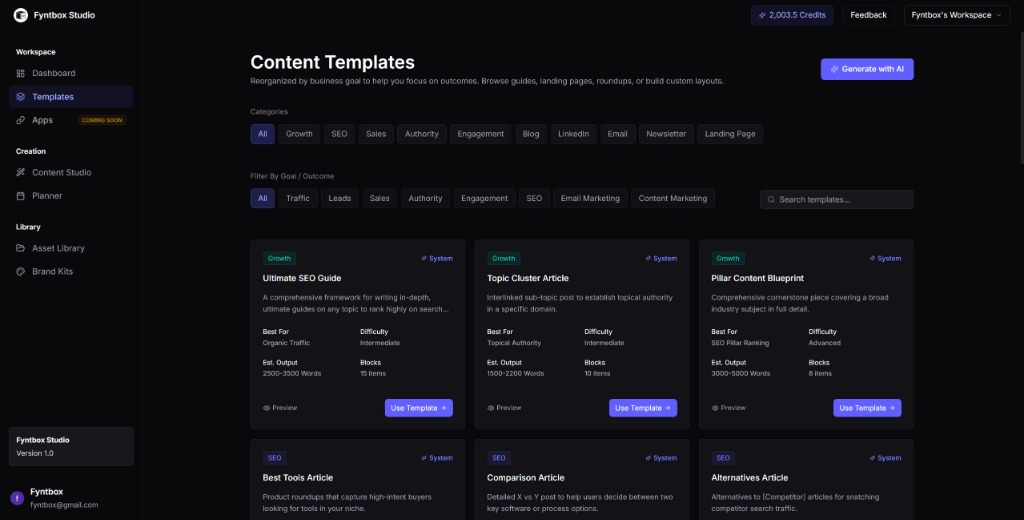Click System badge on Ultimate SEO Guide card
Image resolution: width=1024 pixels, height=520 pixels.
(437, 259)
